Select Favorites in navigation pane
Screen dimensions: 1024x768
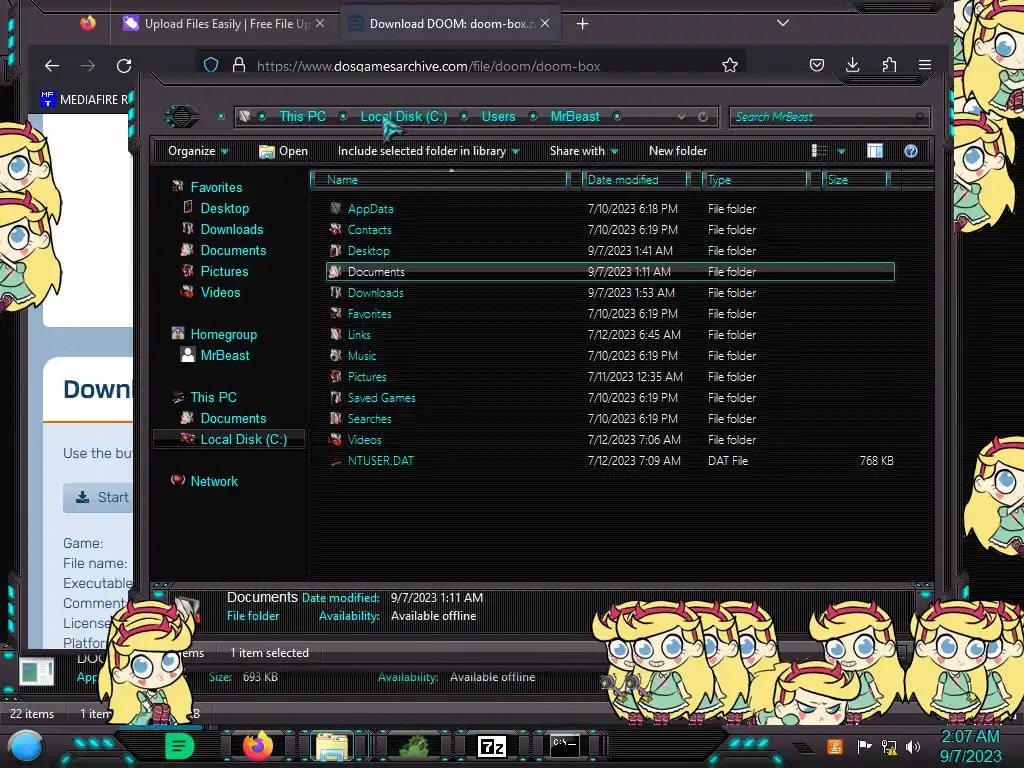tap(216, 187)
